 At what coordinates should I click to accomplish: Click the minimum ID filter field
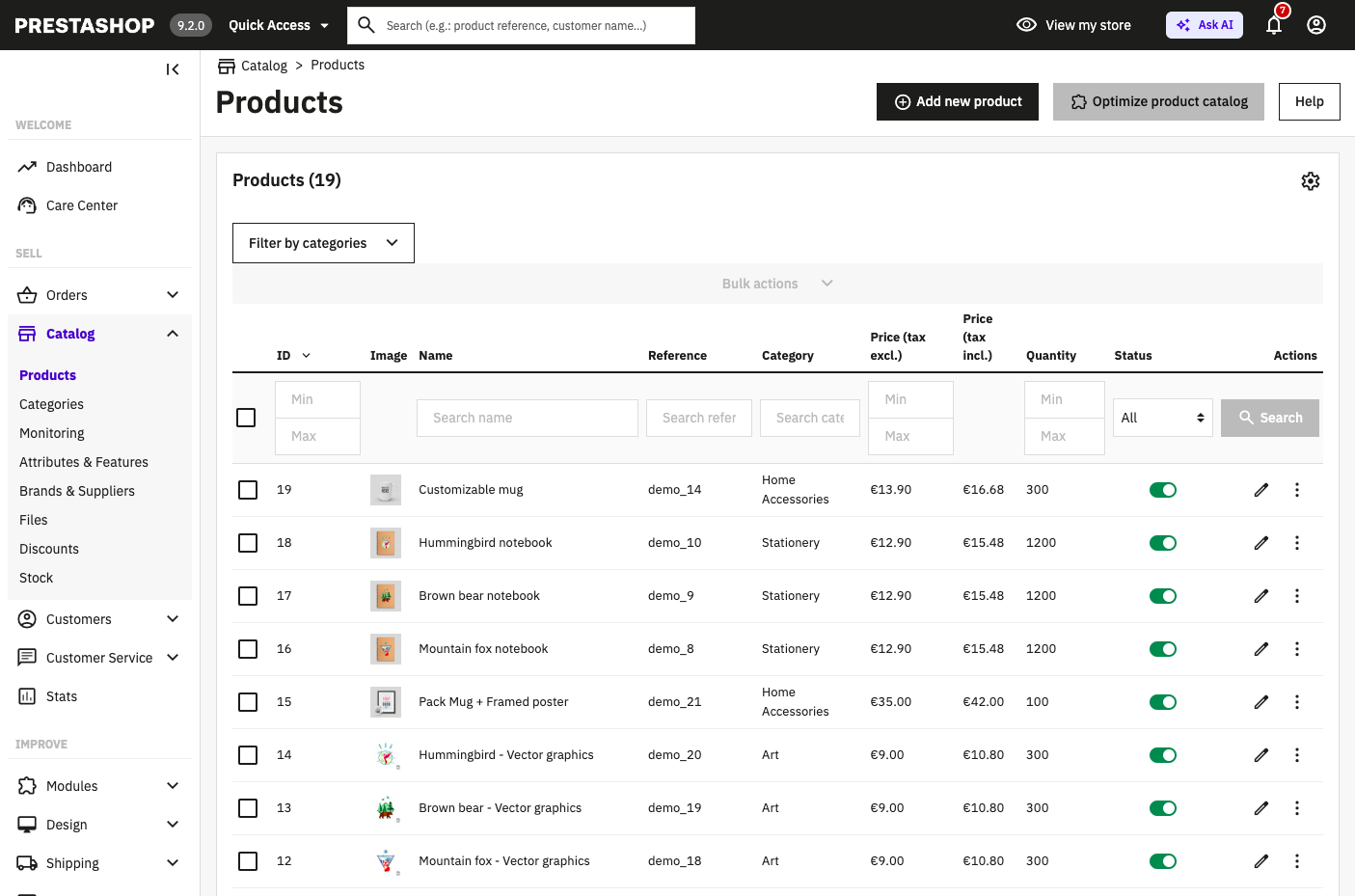click(x=318, y=399)
